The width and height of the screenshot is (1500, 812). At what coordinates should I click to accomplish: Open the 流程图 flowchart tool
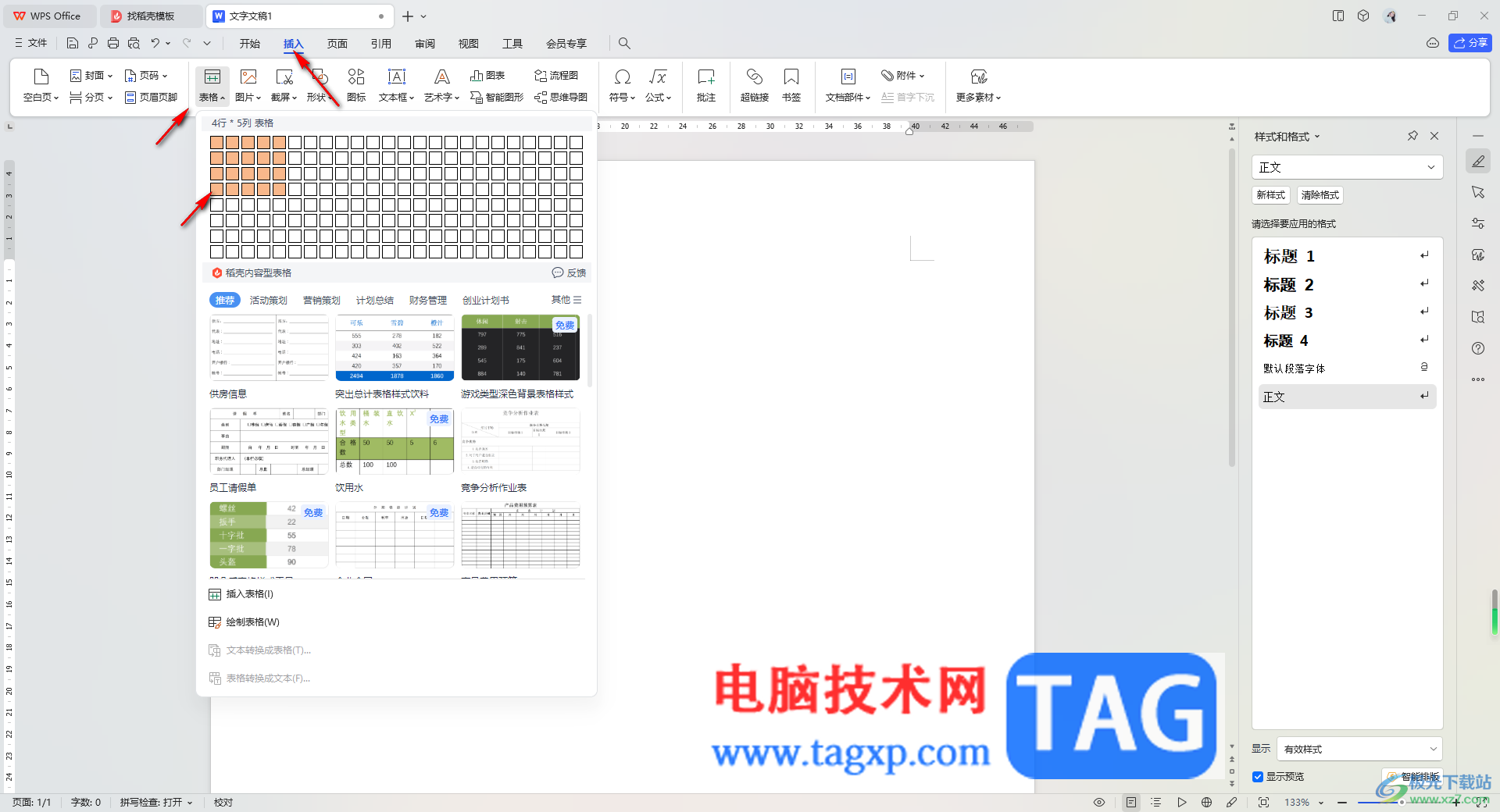[556, 76]
